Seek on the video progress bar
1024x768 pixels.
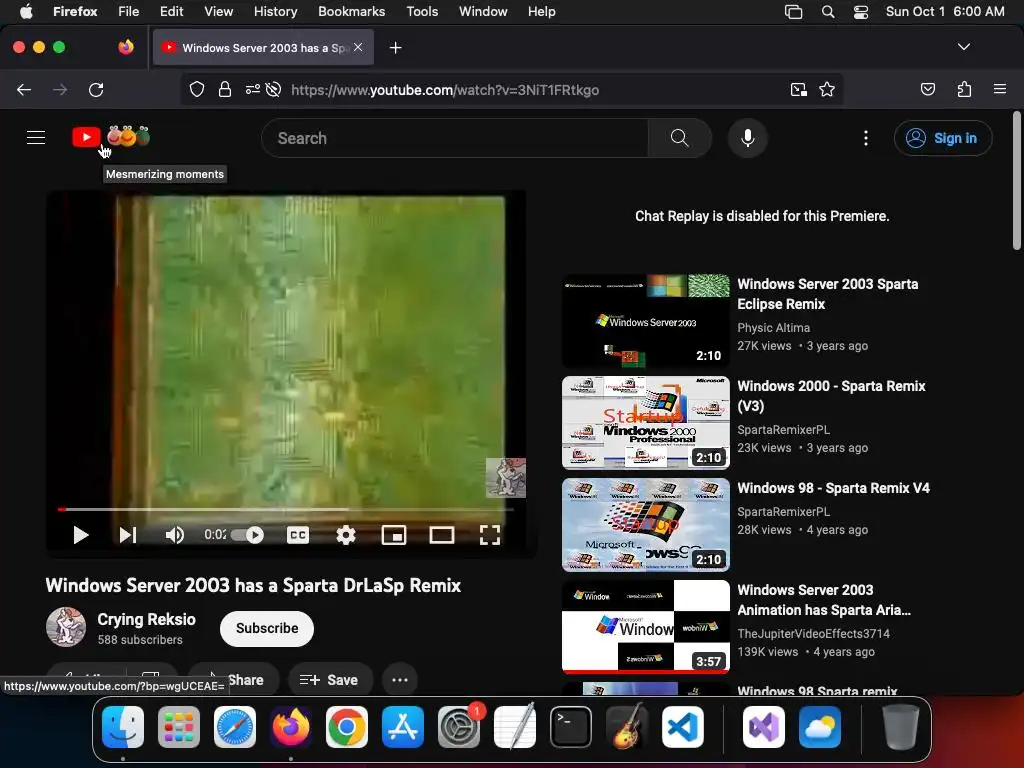(x=285, y=509)
